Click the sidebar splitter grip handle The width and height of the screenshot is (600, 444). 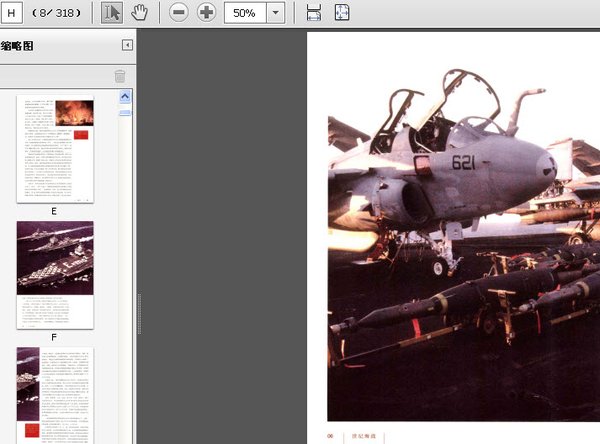point(139,314)
